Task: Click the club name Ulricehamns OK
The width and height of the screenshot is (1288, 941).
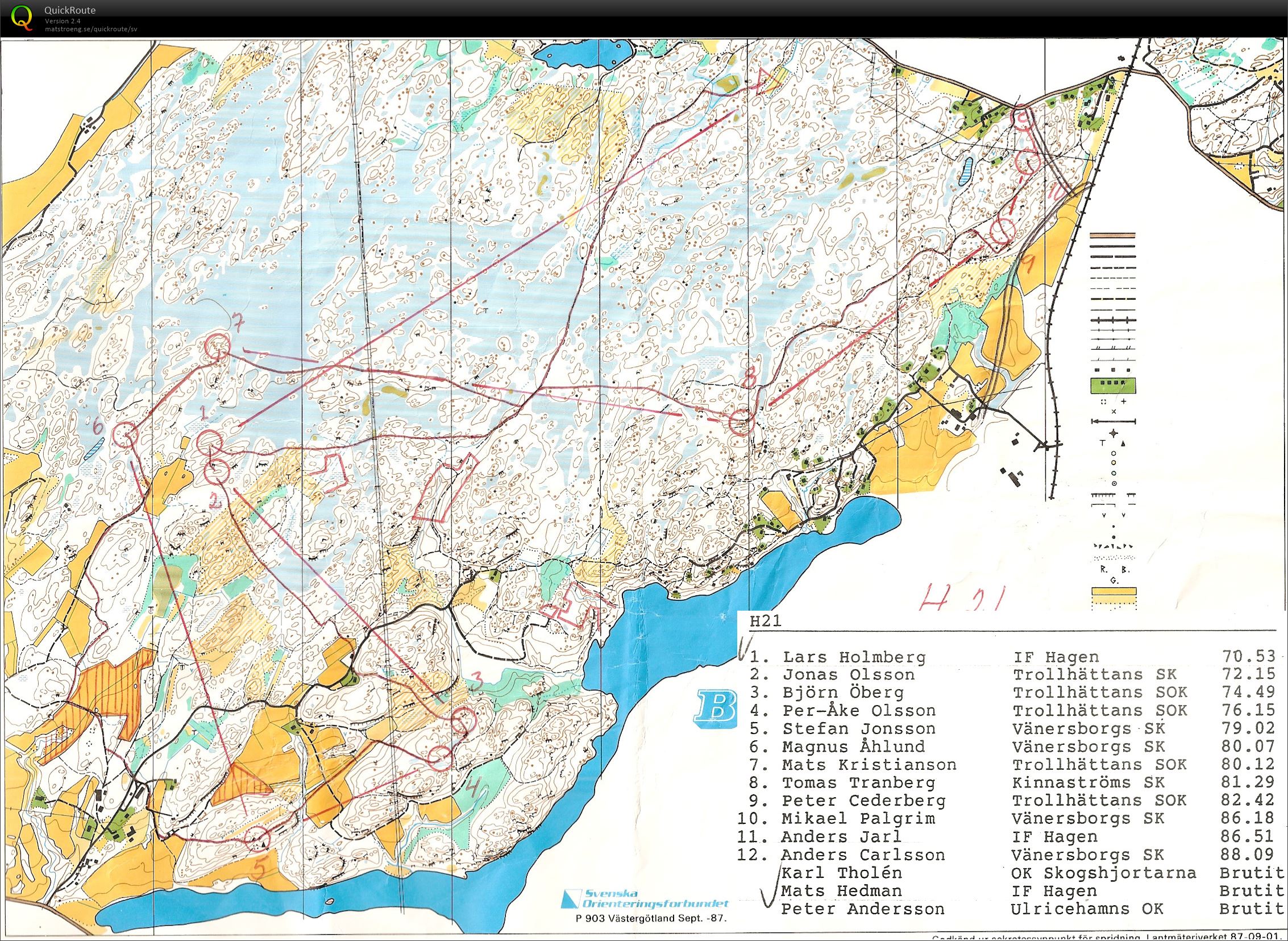Action: pos(1087,909)
